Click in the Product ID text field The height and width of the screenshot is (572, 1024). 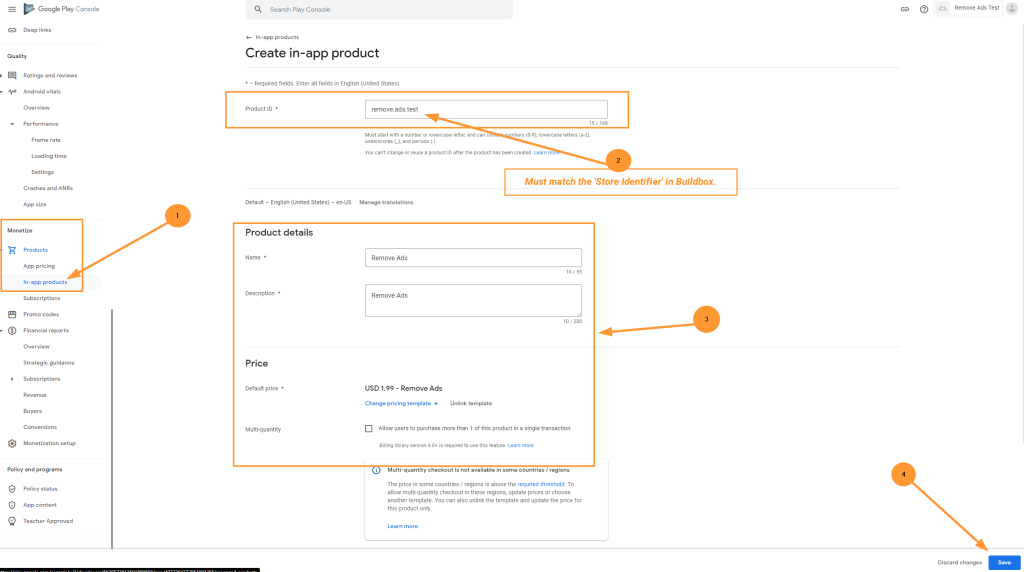486,109
